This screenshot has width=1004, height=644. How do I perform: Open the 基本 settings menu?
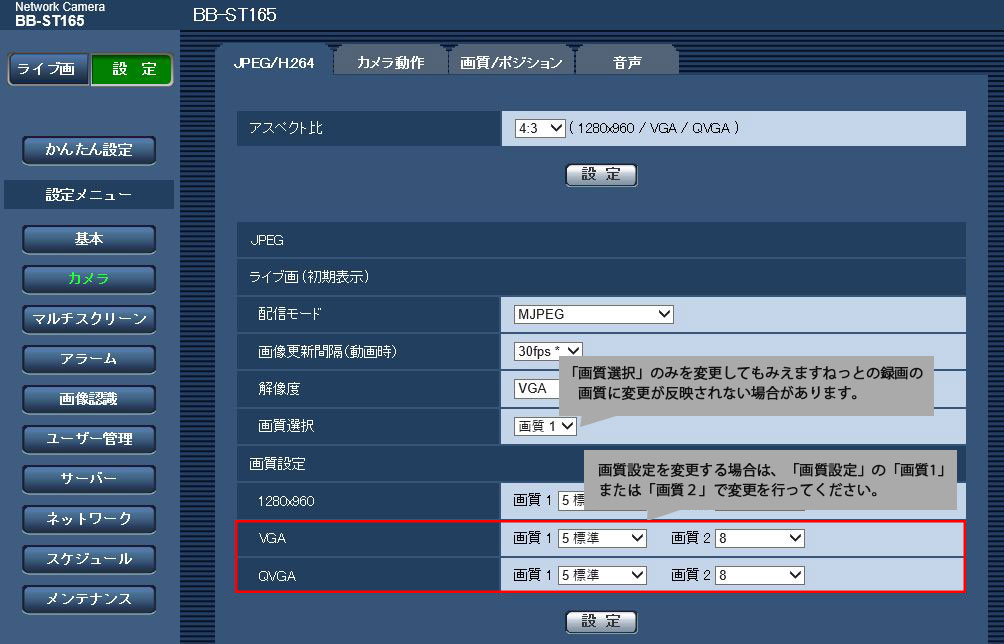point(89,239)
